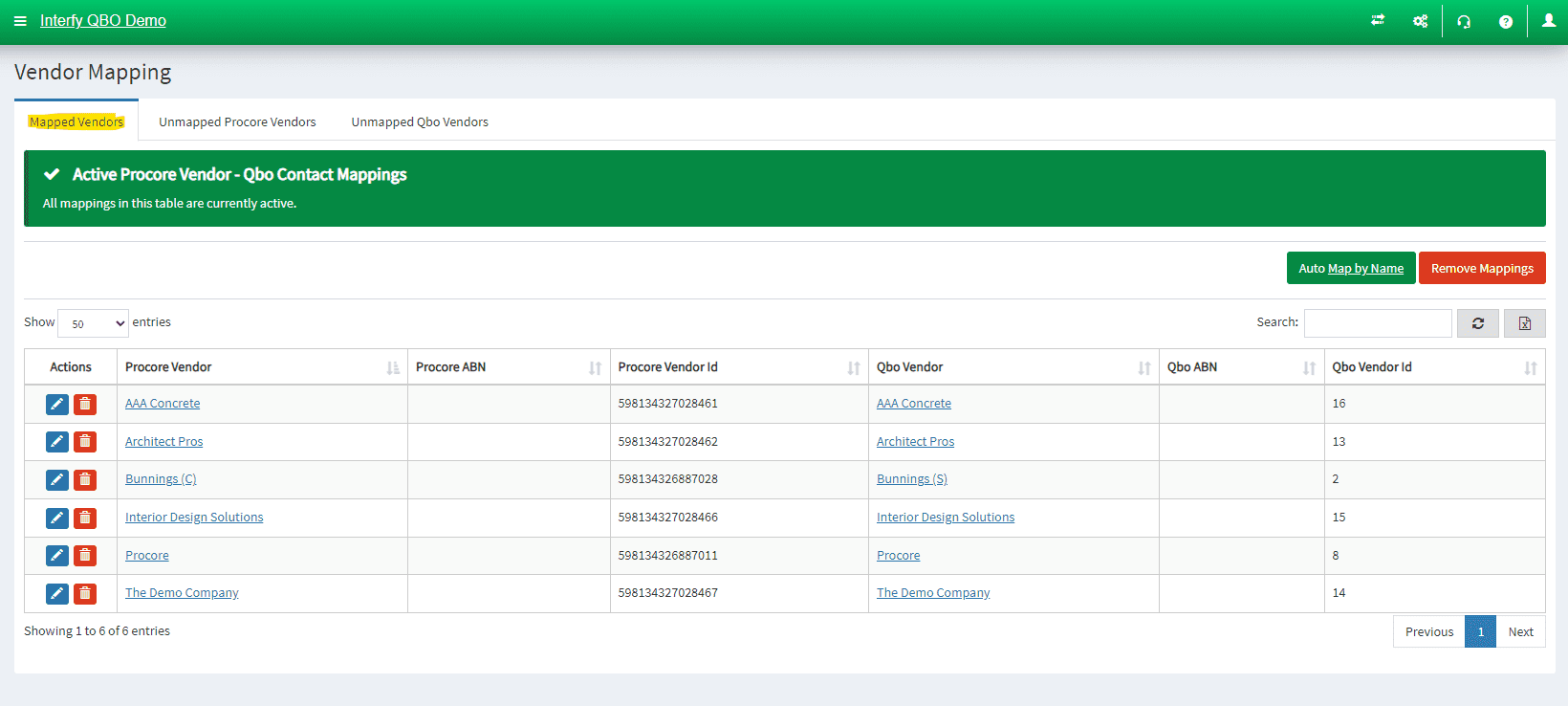Open Bunnings (S) Qbo vendor link
Screen dimensions: 1568x706
[912, 479]
